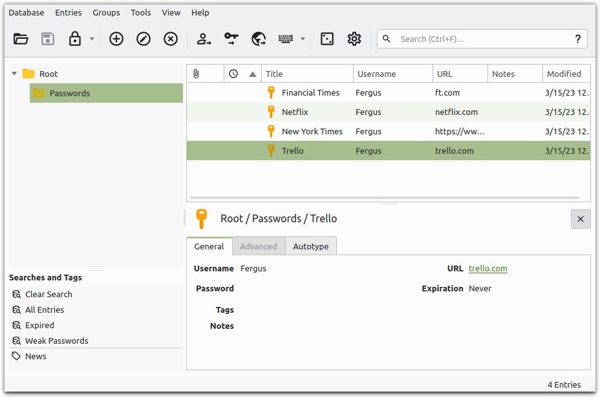
Task: Open the Entries menu
Action: 68,13
